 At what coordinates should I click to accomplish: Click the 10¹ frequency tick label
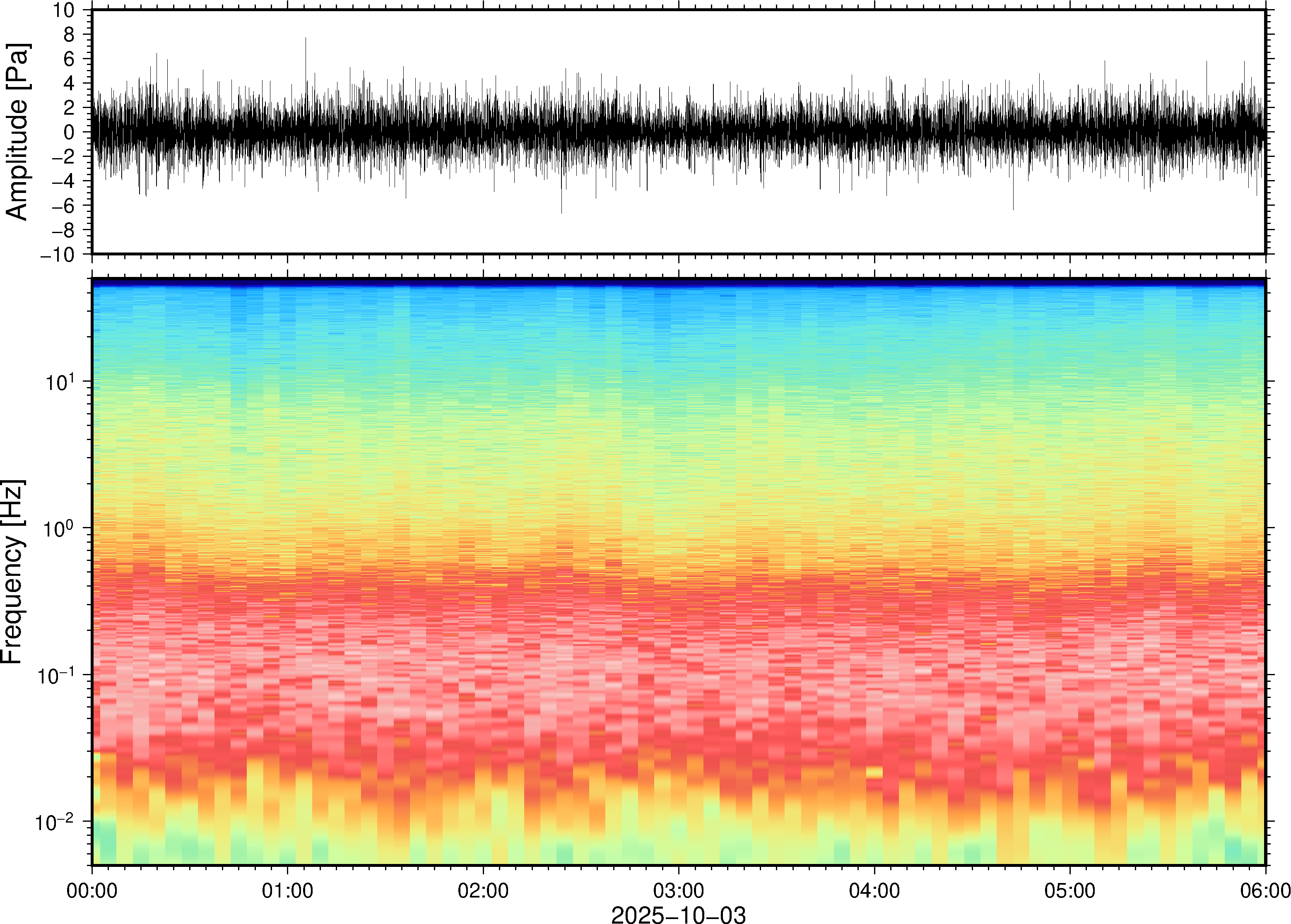(x=59, y=382)
